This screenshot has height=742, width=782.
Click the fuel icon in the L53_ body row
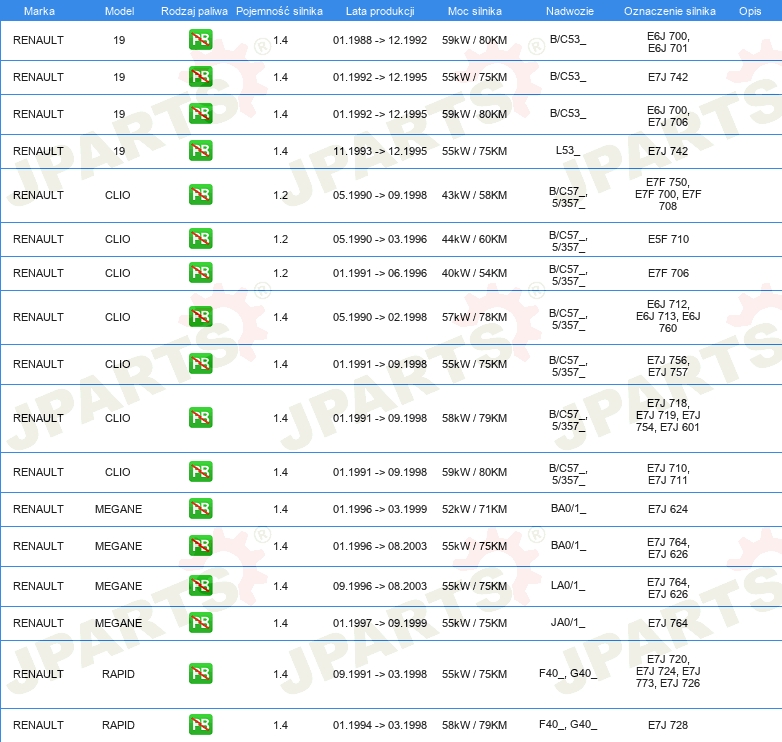200,151
